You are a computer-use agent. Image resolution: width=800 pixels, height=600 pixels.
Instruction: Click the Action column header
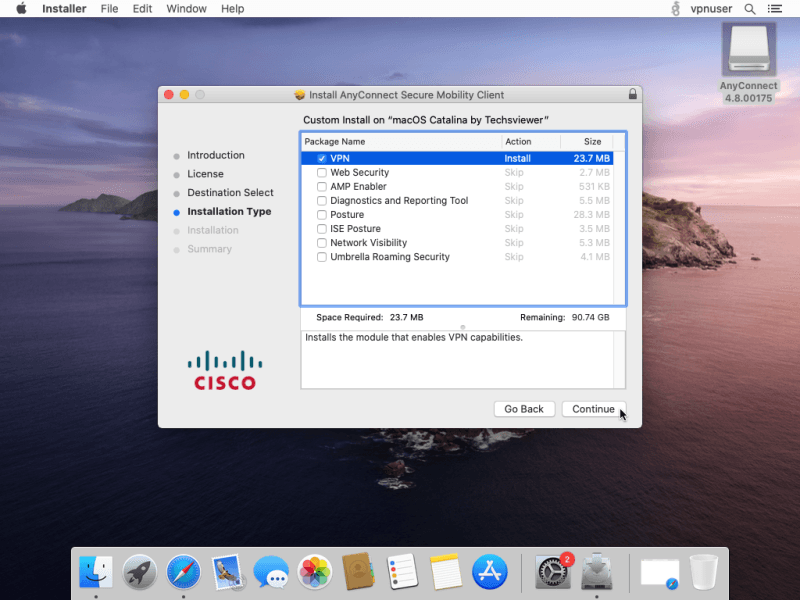click(x=531, y=141)
